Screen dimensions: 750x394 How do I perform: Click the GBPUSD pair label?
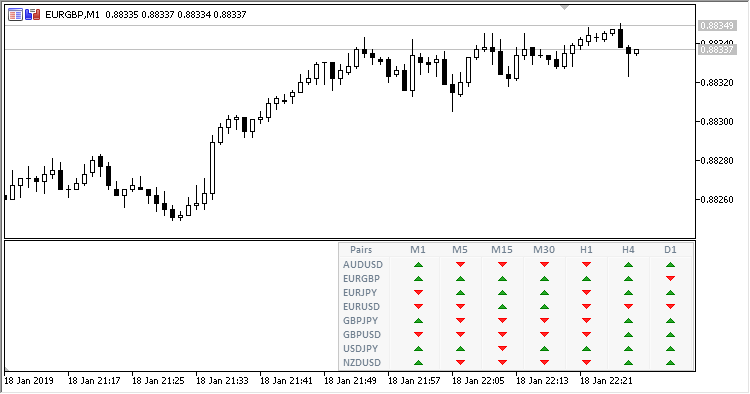tap(362, 334)
